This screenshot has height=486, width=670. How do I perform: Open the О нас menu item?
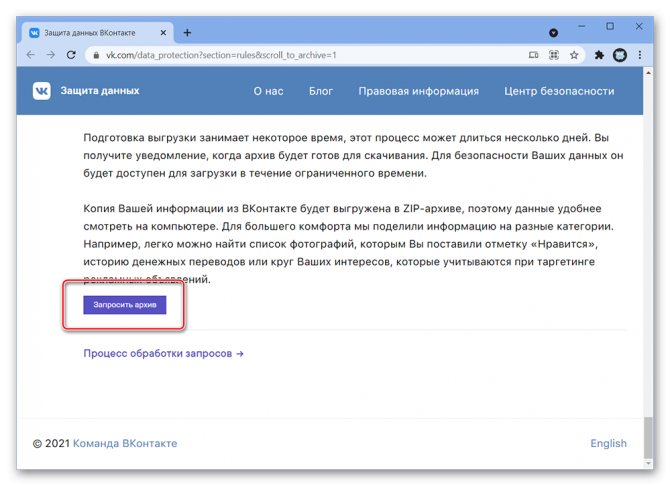[268, 91]
